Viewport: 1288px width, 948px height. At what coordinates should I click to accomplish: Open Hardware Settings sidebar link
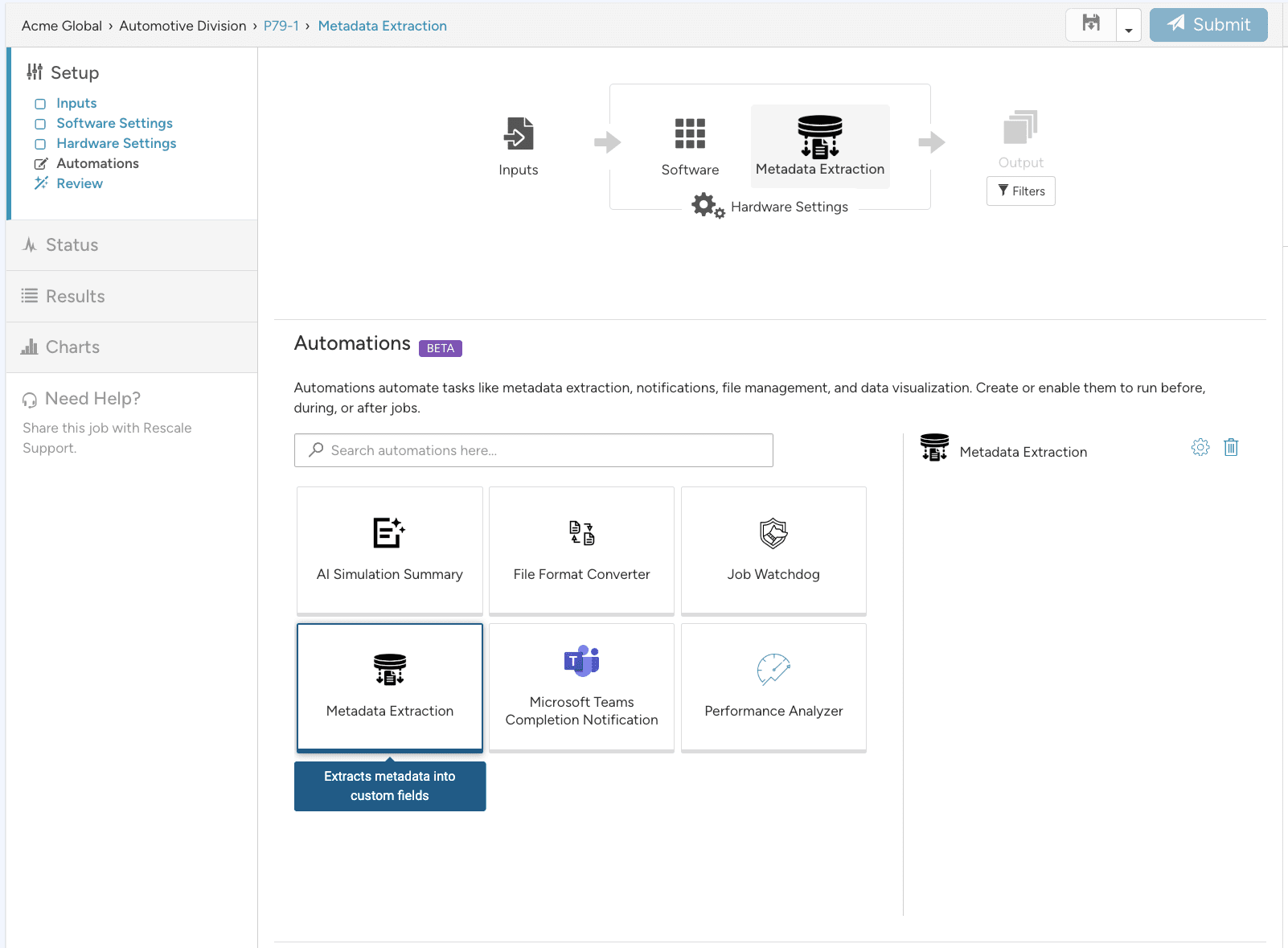pos(116,143)
